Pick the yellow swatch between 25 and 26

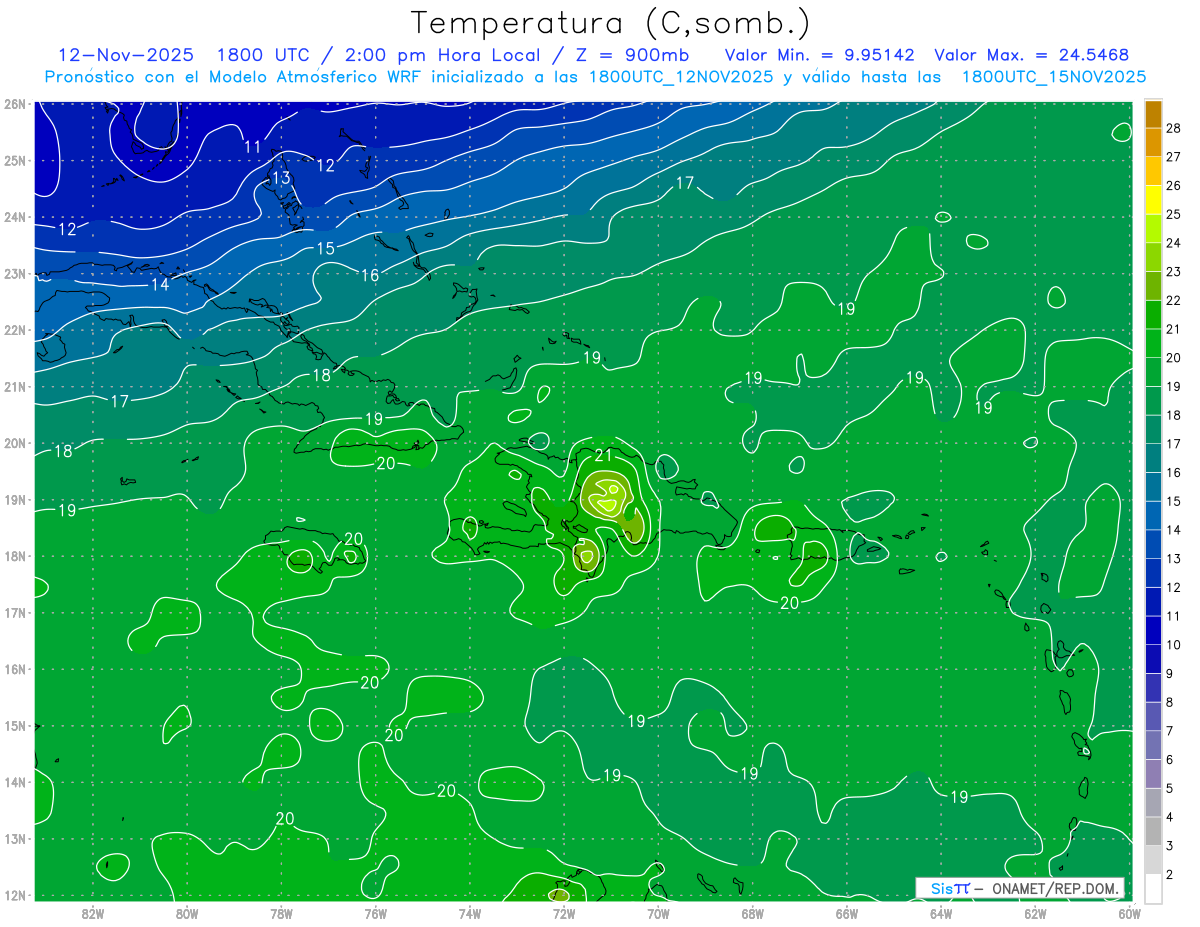(x=1153, y=200)
